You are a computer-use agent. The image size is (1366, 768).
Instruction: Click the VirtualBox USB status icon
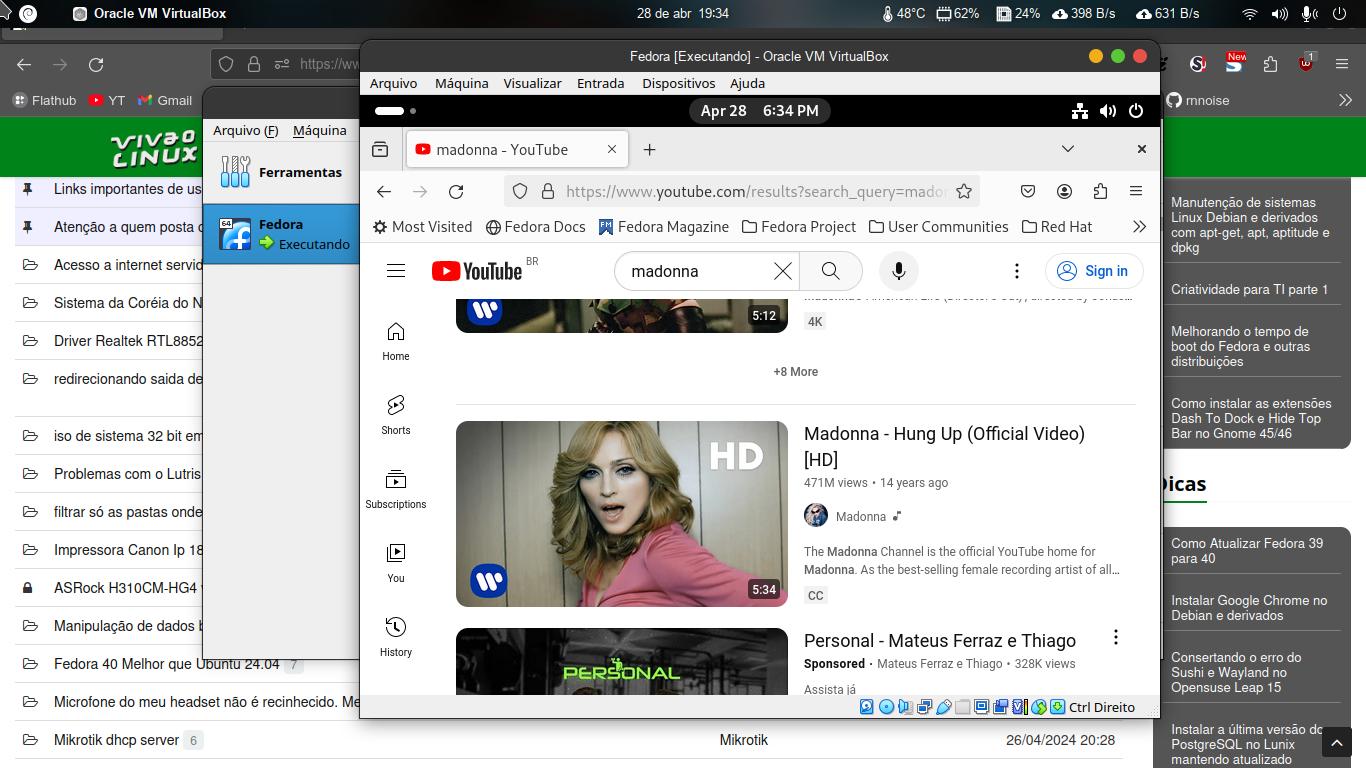[943, 707]
